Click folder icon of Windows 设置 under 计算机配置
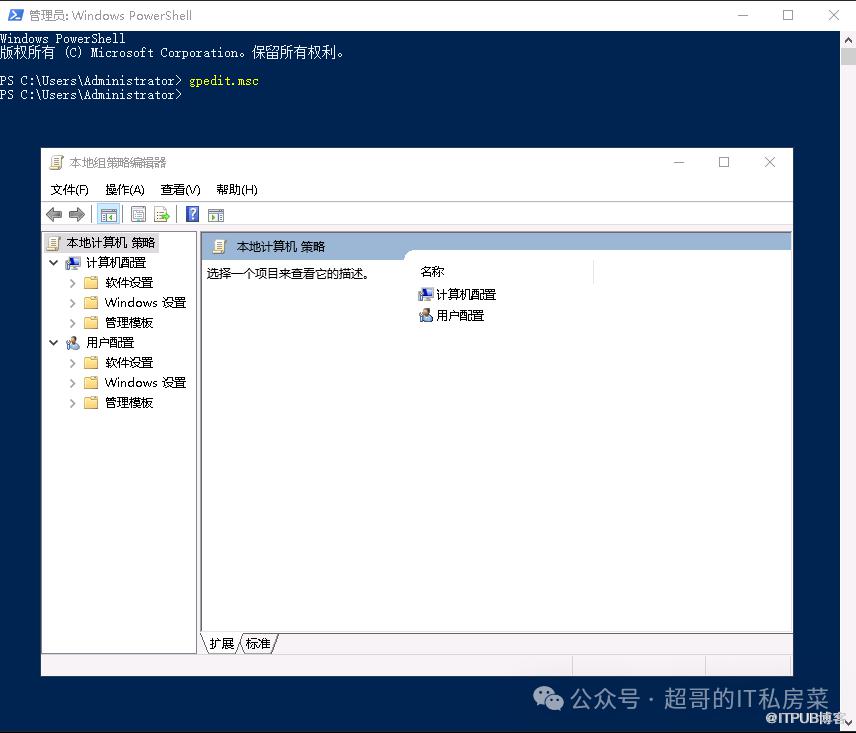The width and height of the screenshot is (856, 733). [91, 302]
